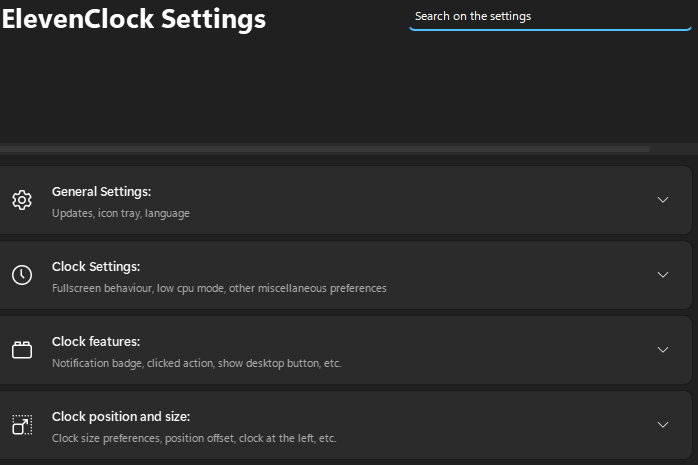Click the Fullscreen behaviour, low cpu mode description
This screenshot has width=698, height=465.
tap(219, 288)
